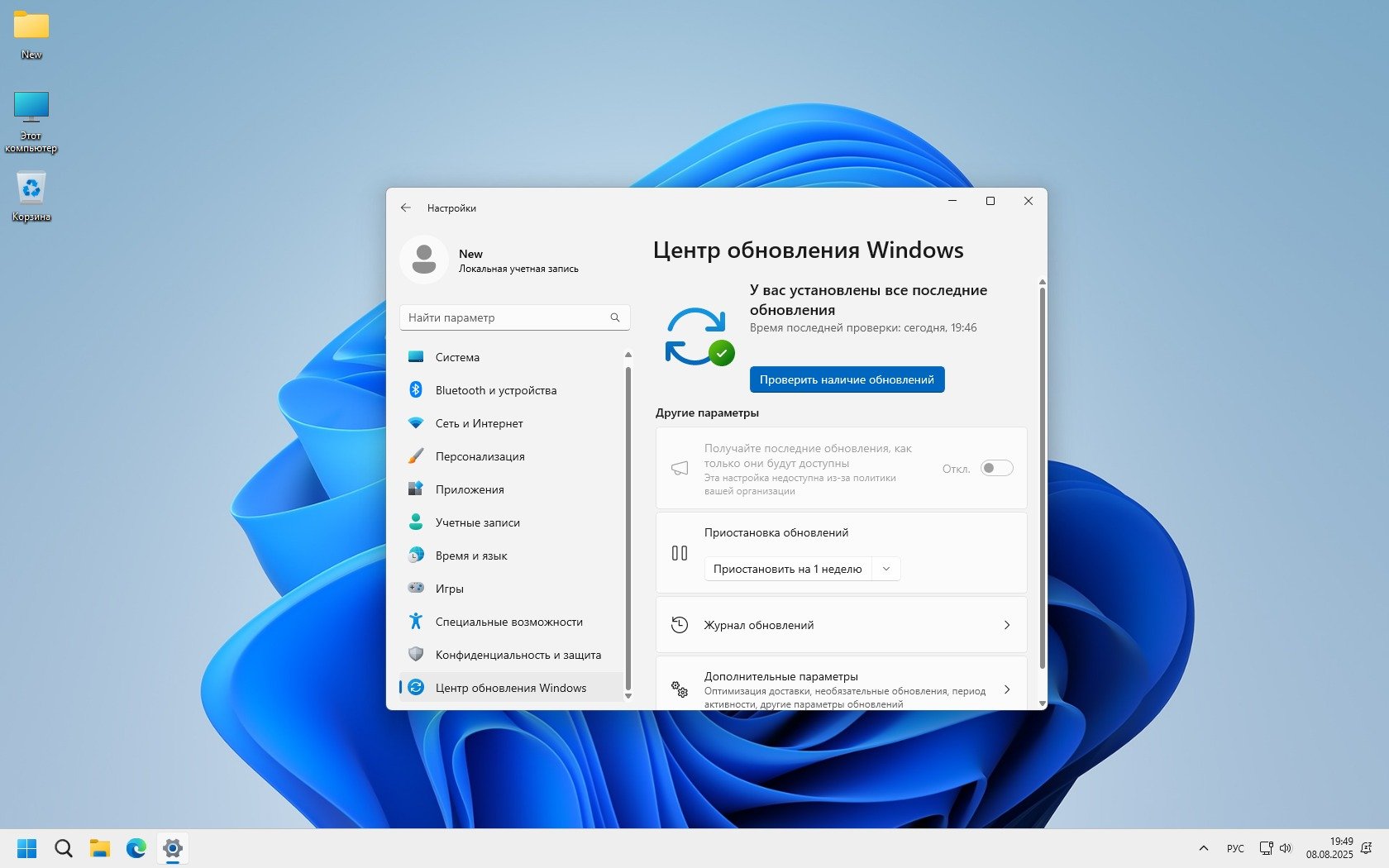Open taskbar Search
The width and height of the screenshot is (1389, 868).
pyautogui.click(x=64, y=848)
